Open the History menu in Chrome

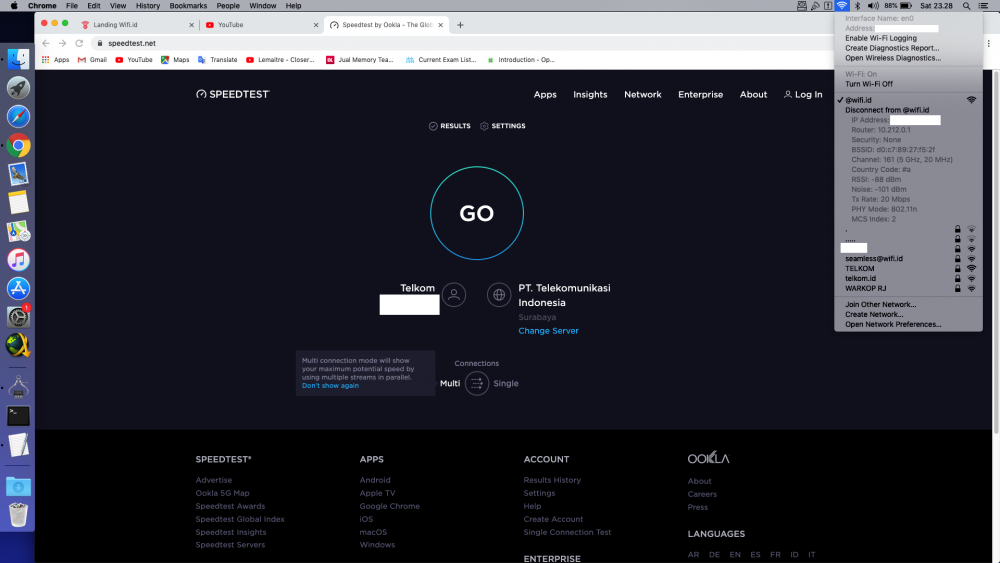click(147, 6)
